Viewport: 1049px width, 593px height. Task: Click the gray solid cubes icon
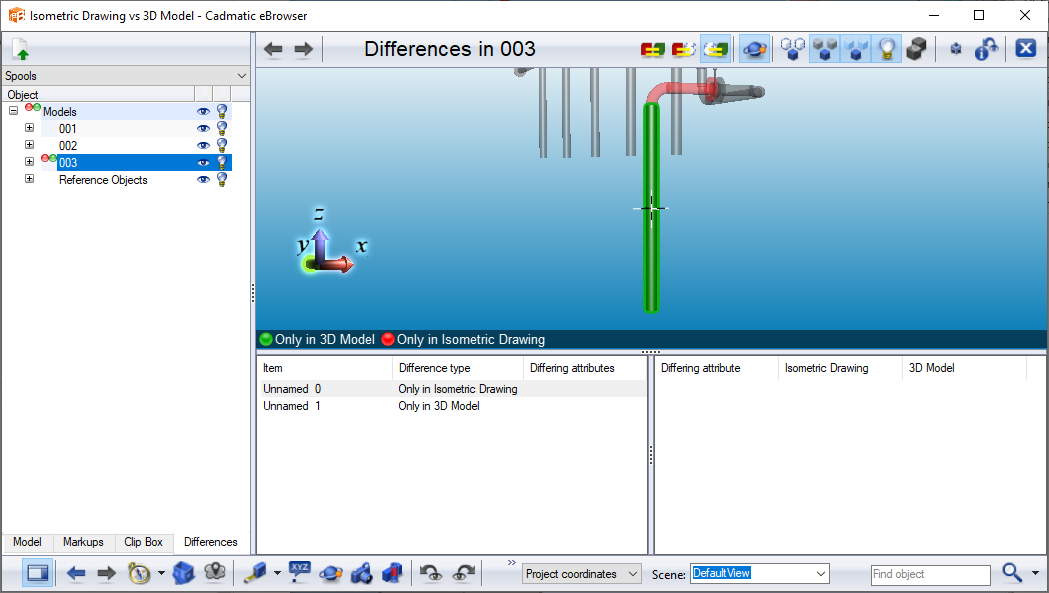[915, 49]
